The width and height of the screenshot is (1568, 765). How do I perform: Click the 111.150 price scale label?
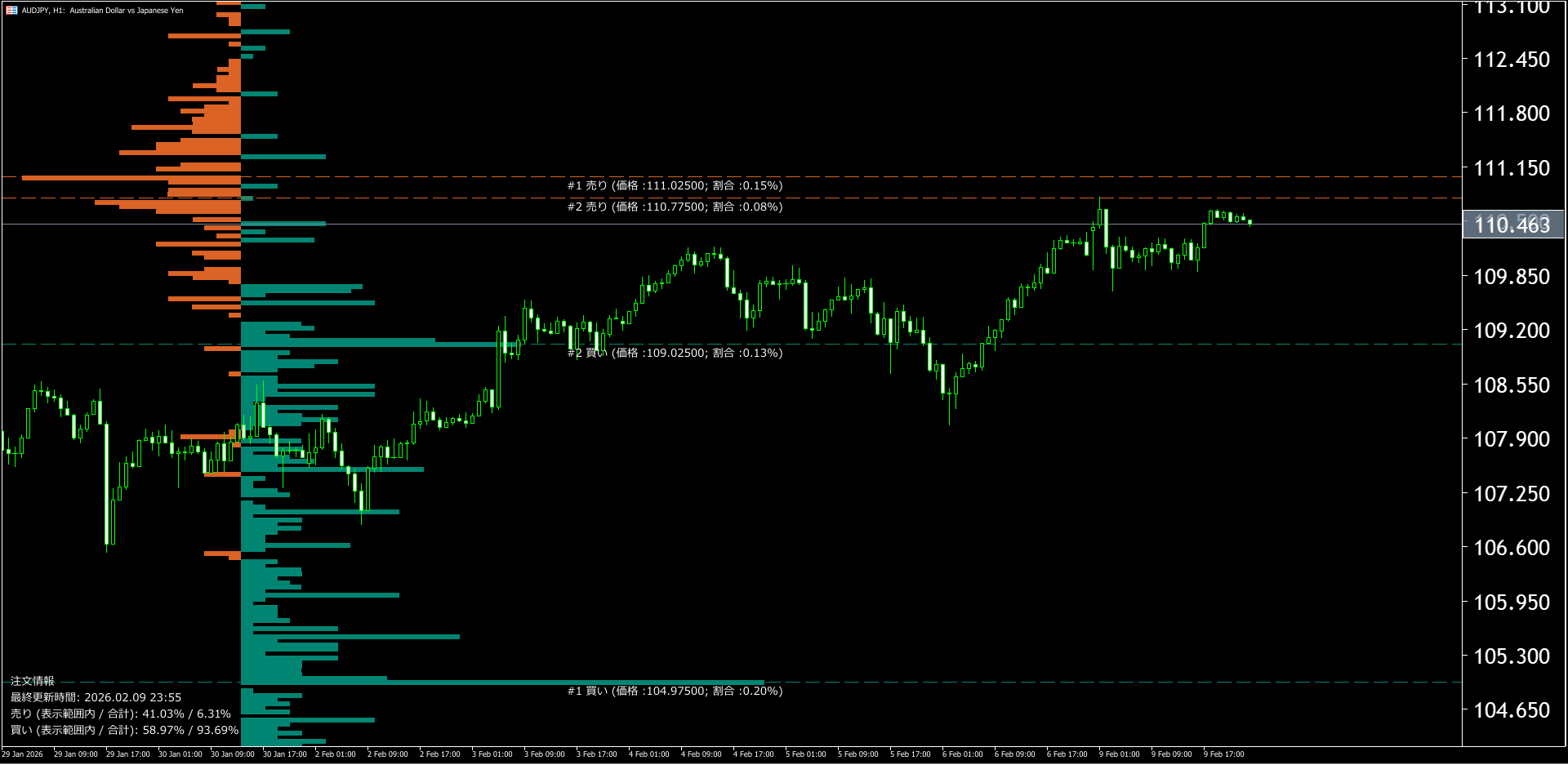tap(1512, 168)
